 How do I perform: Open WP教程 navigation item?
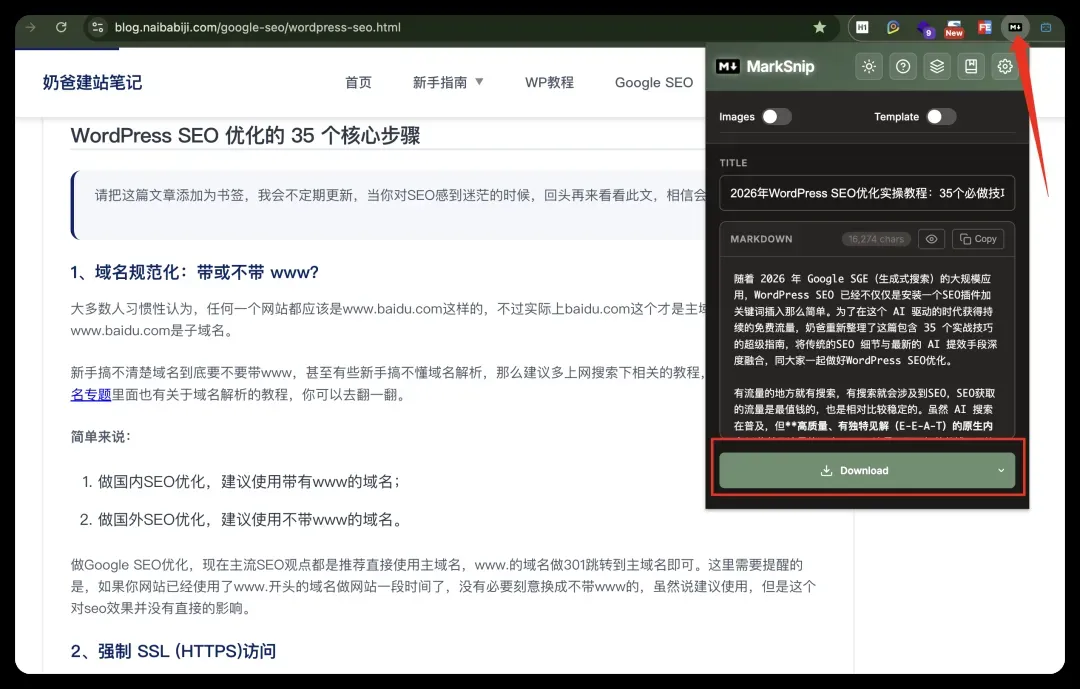pyautogui.click(x=549, y=83)
